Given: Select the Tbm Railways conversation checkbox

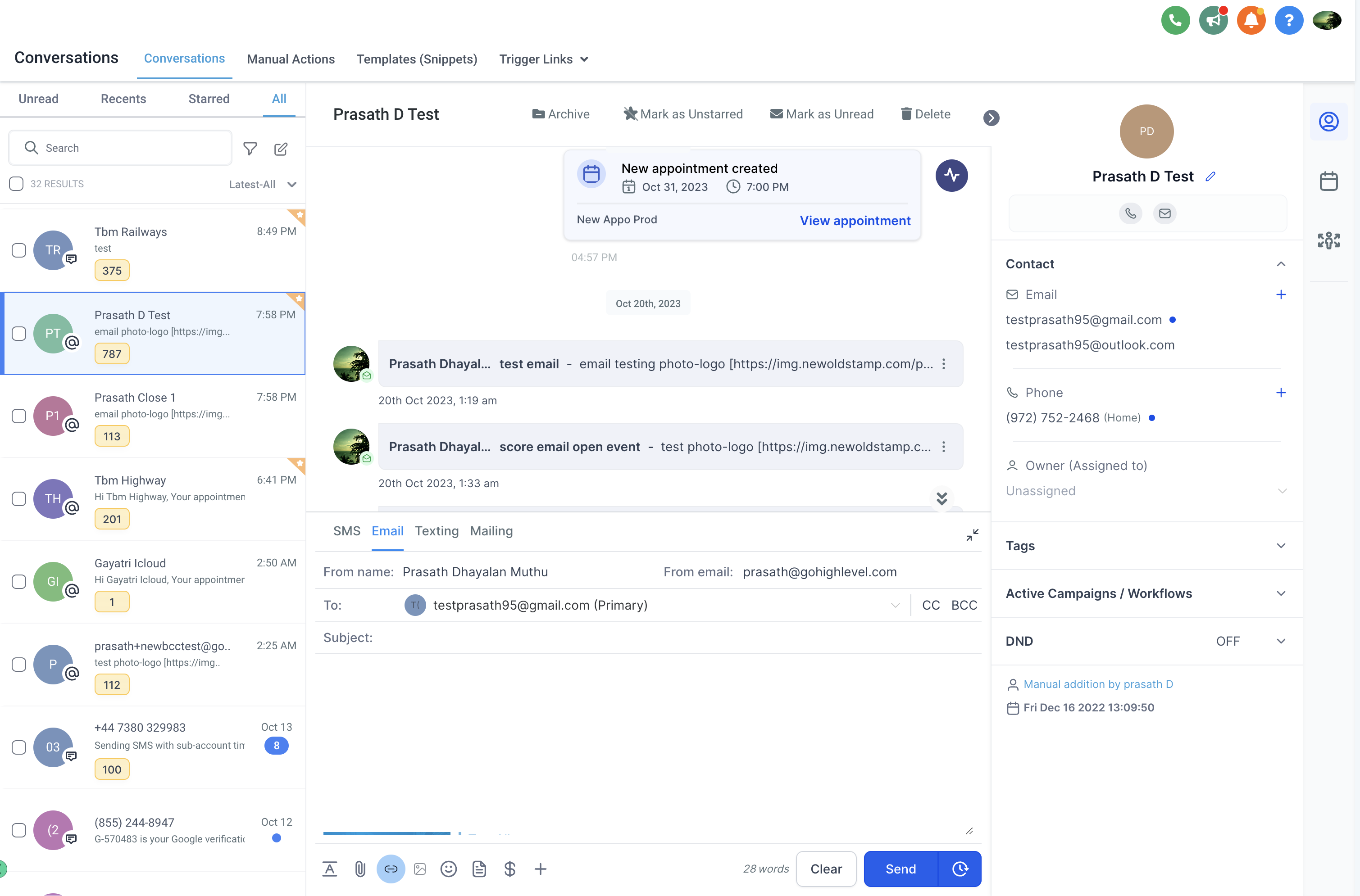Looking at the screenshot, I should [19, 250].
